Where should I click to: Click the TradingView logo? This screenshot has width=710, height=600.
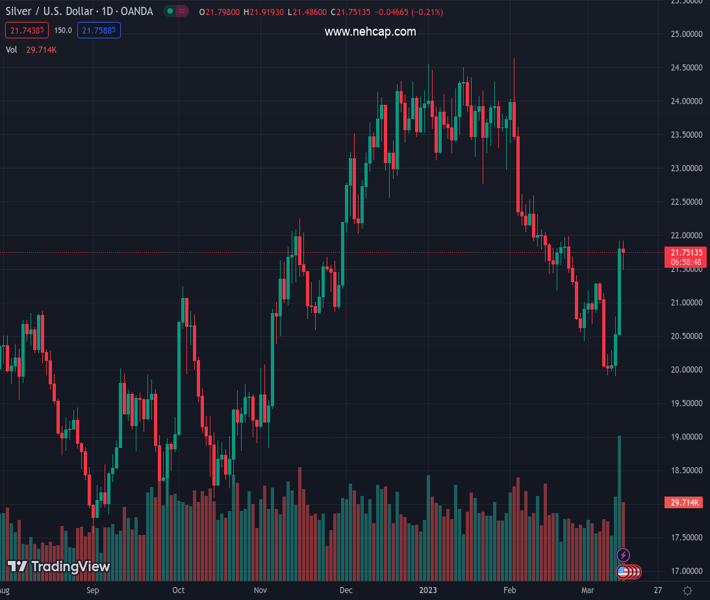59,567
